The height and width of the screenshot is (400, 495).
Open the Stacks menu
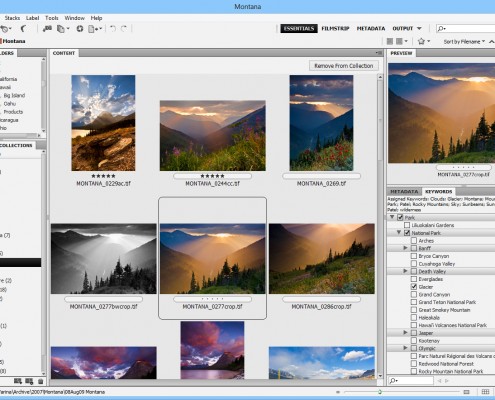pyautogui.click(x=12, y=18)
